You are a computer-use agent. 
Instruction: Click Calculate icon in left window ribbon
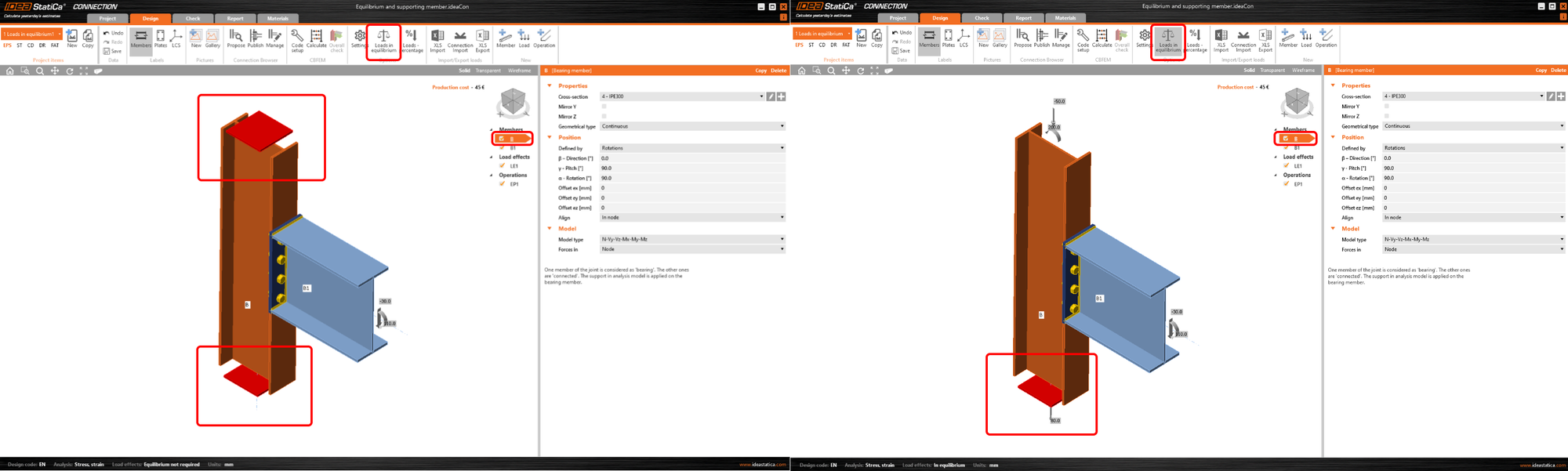pyautogui.click(x=316, y=39)
